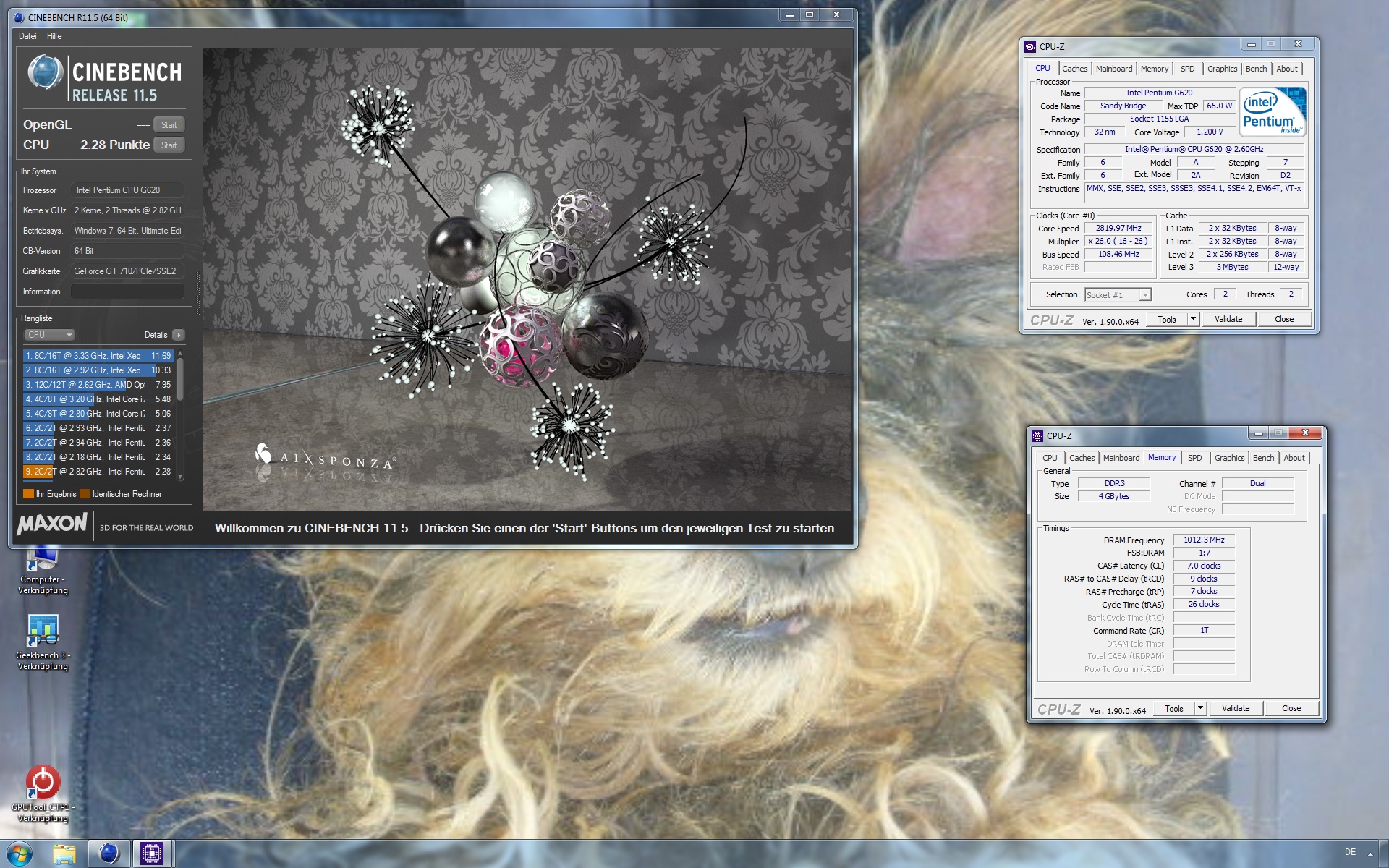Open the Geekbench 3 desktop shortcut

[43, 642]
